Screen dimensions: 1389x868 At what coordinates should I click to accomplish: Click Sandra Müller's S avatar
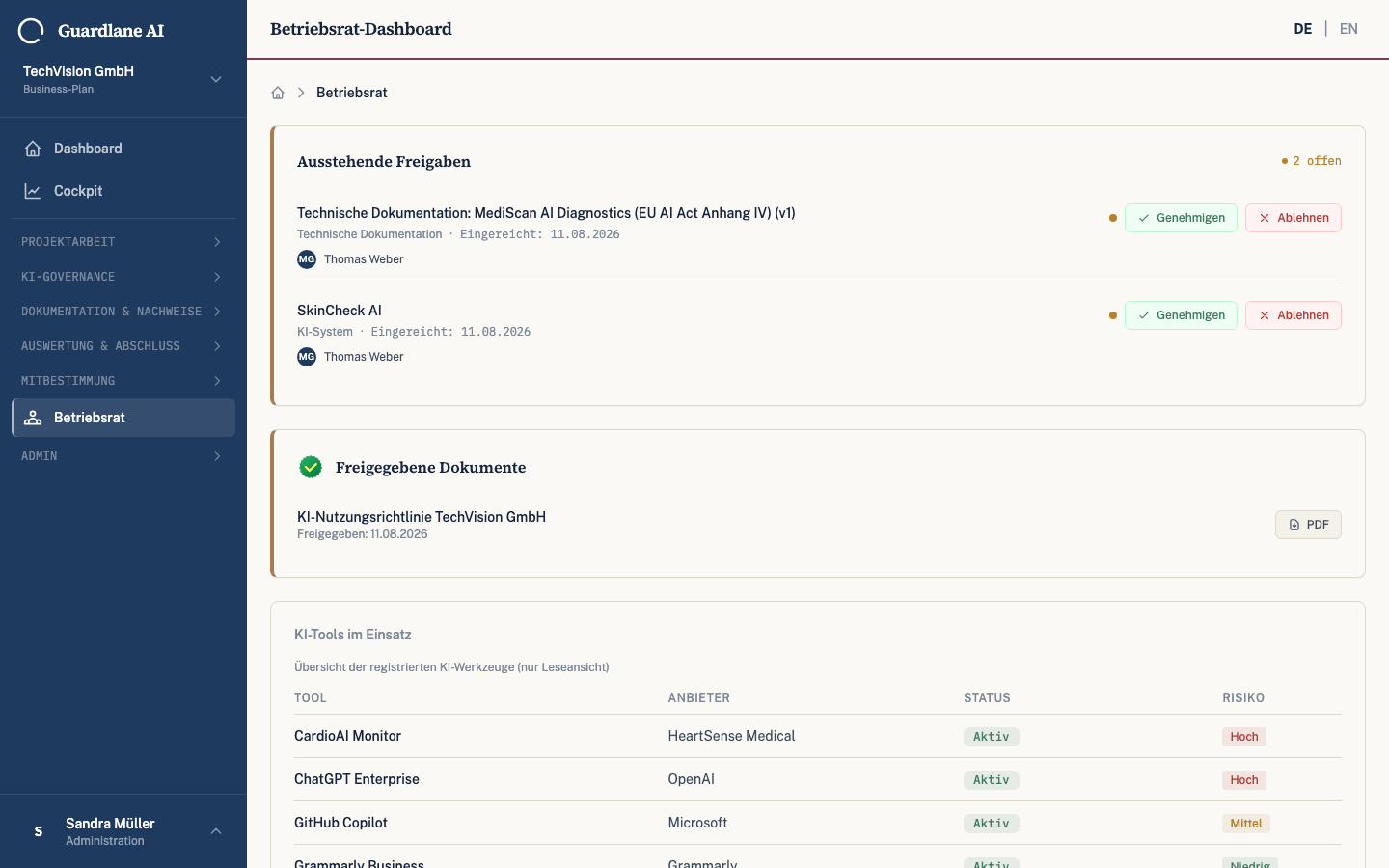(x=39, y=831)
